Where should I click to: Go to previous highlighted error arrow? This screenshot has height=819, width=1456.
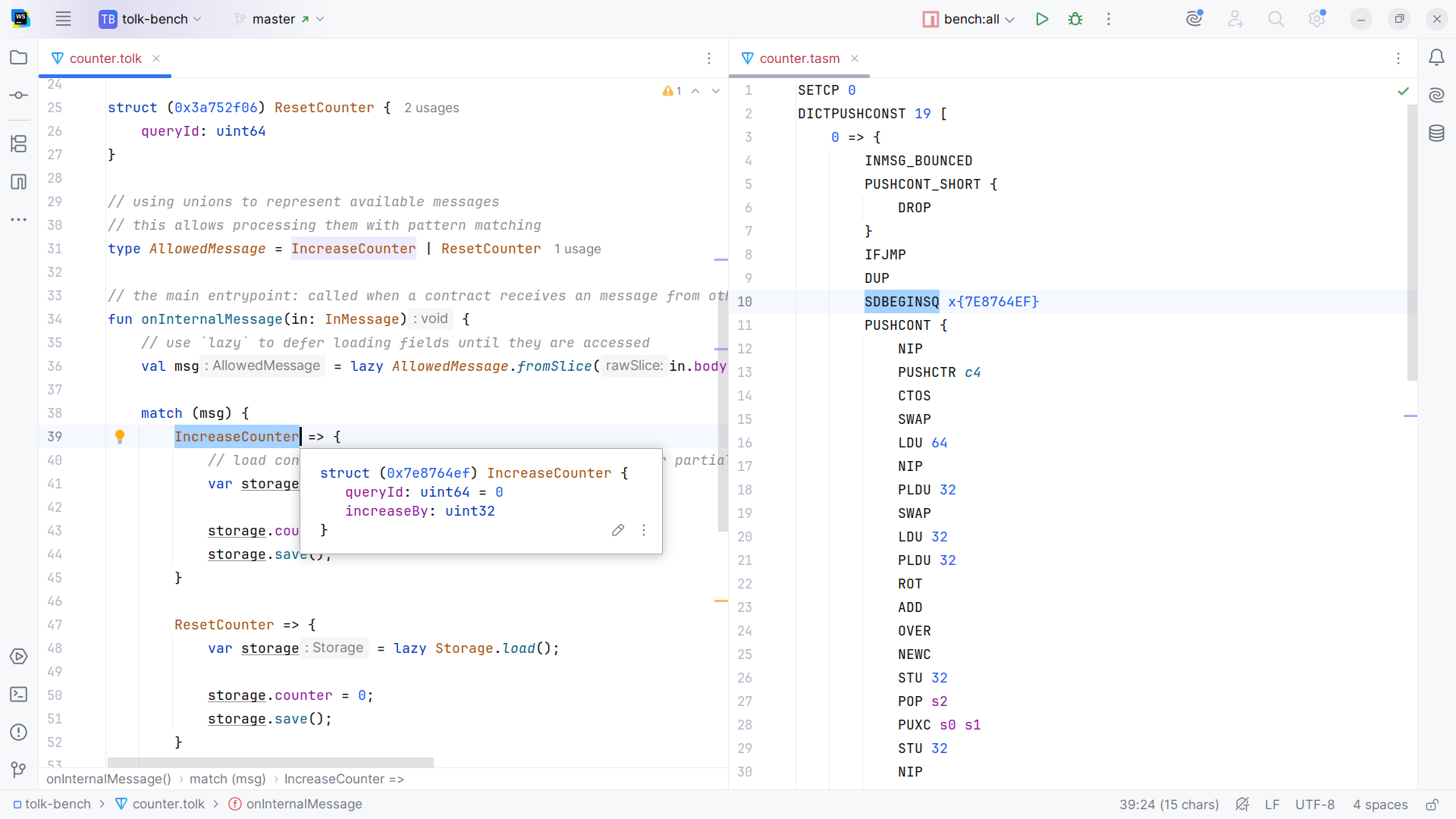[695, 91]
